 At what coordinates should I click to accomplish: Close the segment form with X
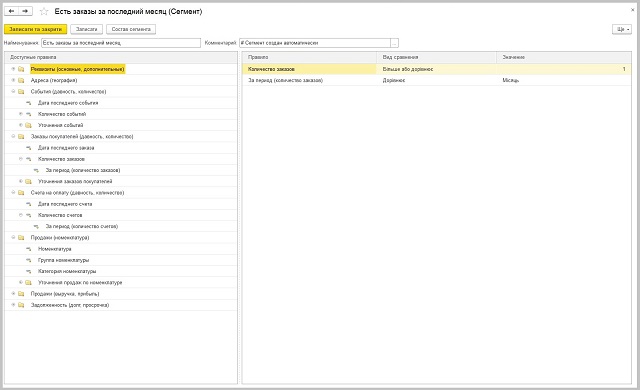[633, 10]
